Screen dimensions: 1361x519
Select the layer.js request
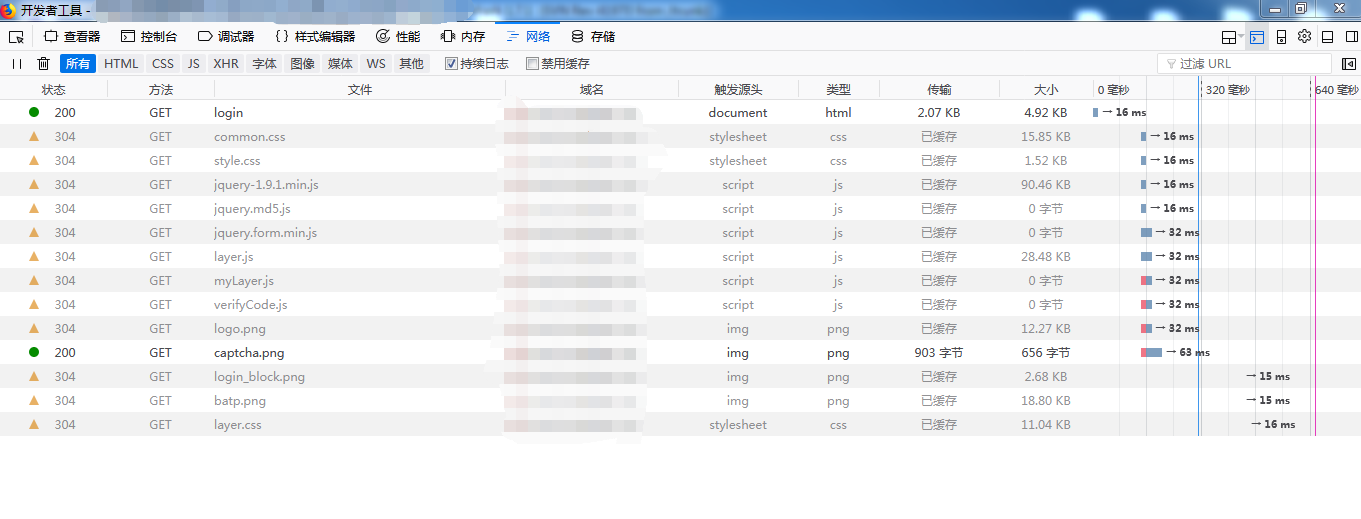point(680,257)
